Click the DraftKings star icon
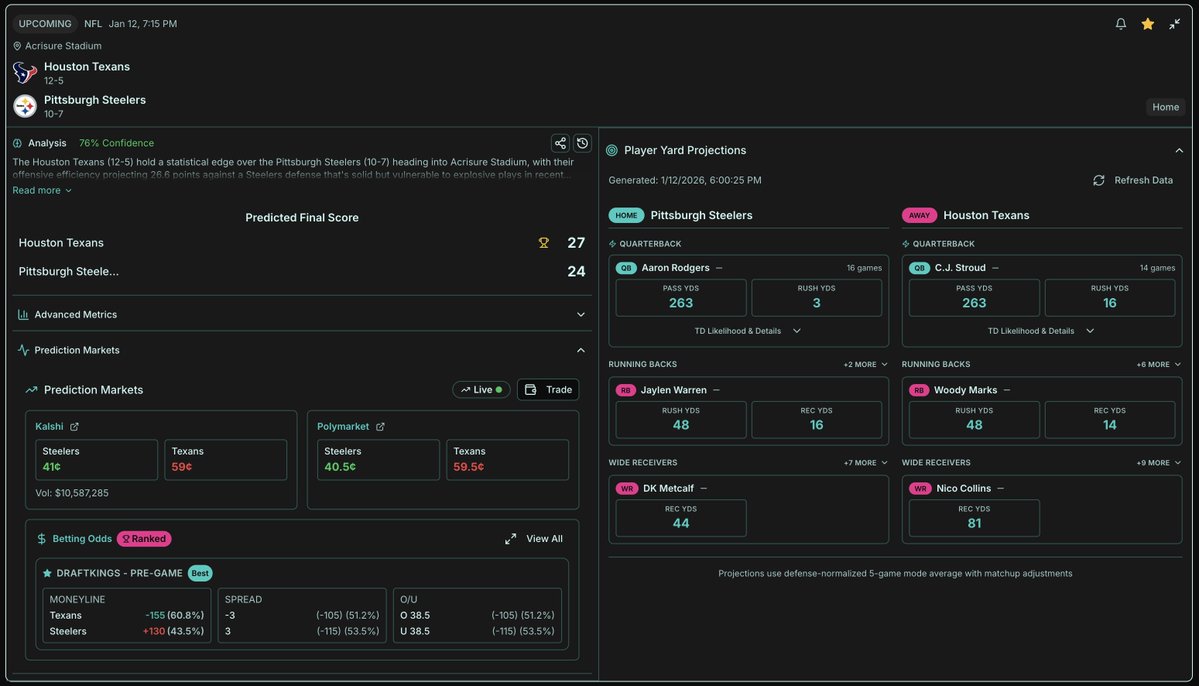This screenshot has height=686, width=1199. pyautogui.click(x=47, y=573)
